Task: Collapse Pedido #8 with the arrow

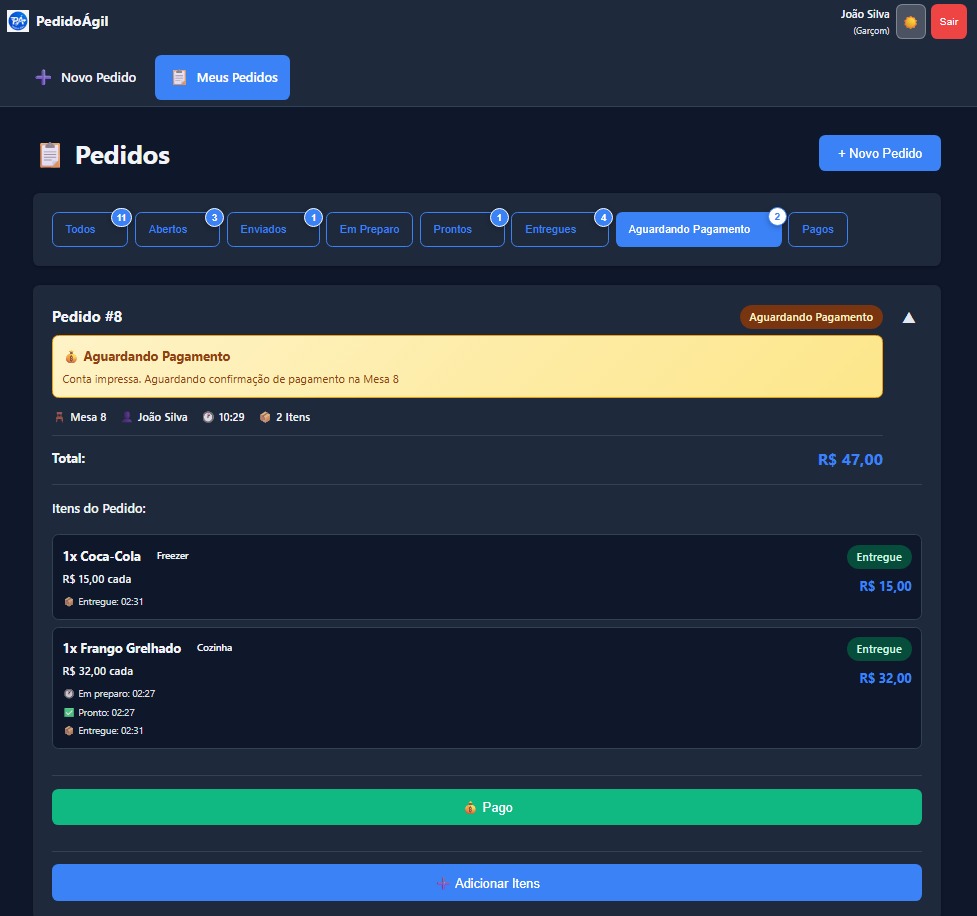Action: point(908,318)
